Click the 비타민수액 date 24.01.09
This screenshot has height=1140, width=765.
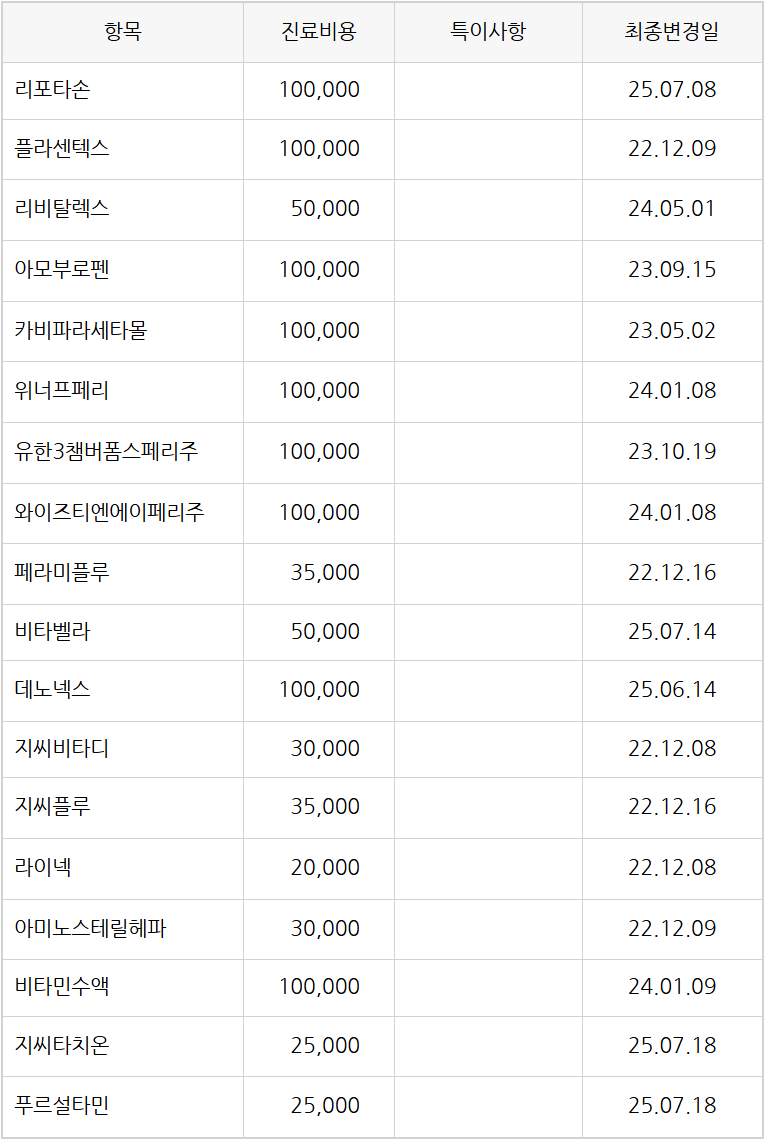[672, 987]
